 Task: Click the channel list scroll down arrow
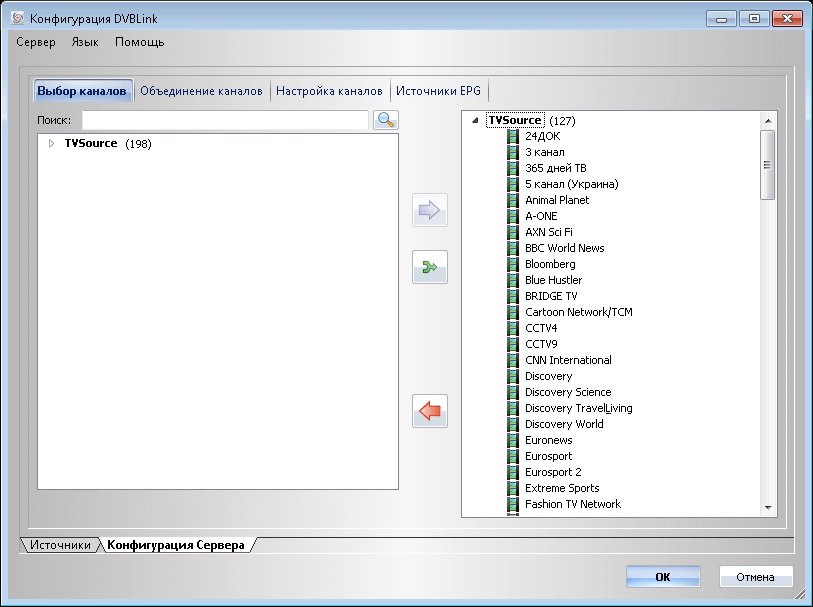(768, 508)
